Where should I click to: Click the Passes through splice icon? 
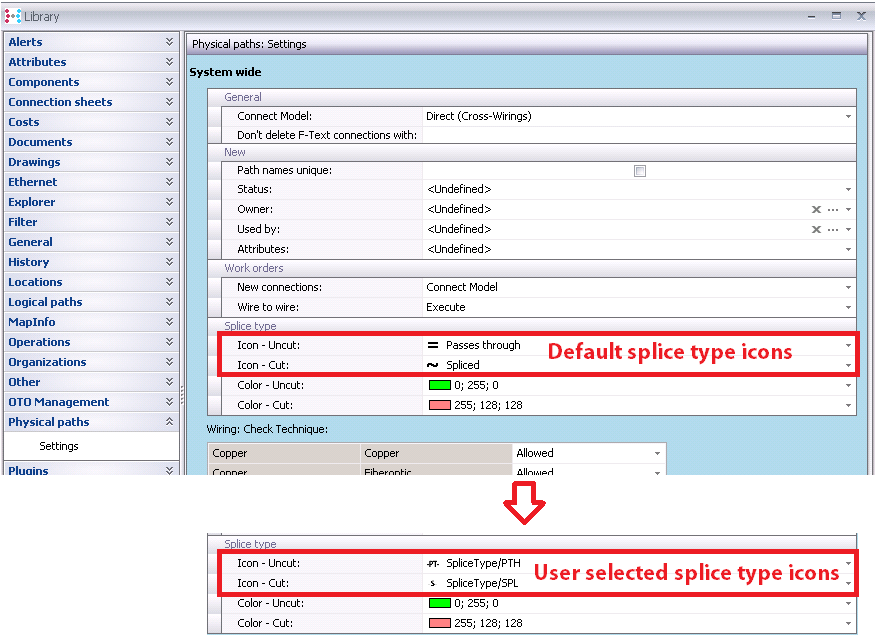433,345
